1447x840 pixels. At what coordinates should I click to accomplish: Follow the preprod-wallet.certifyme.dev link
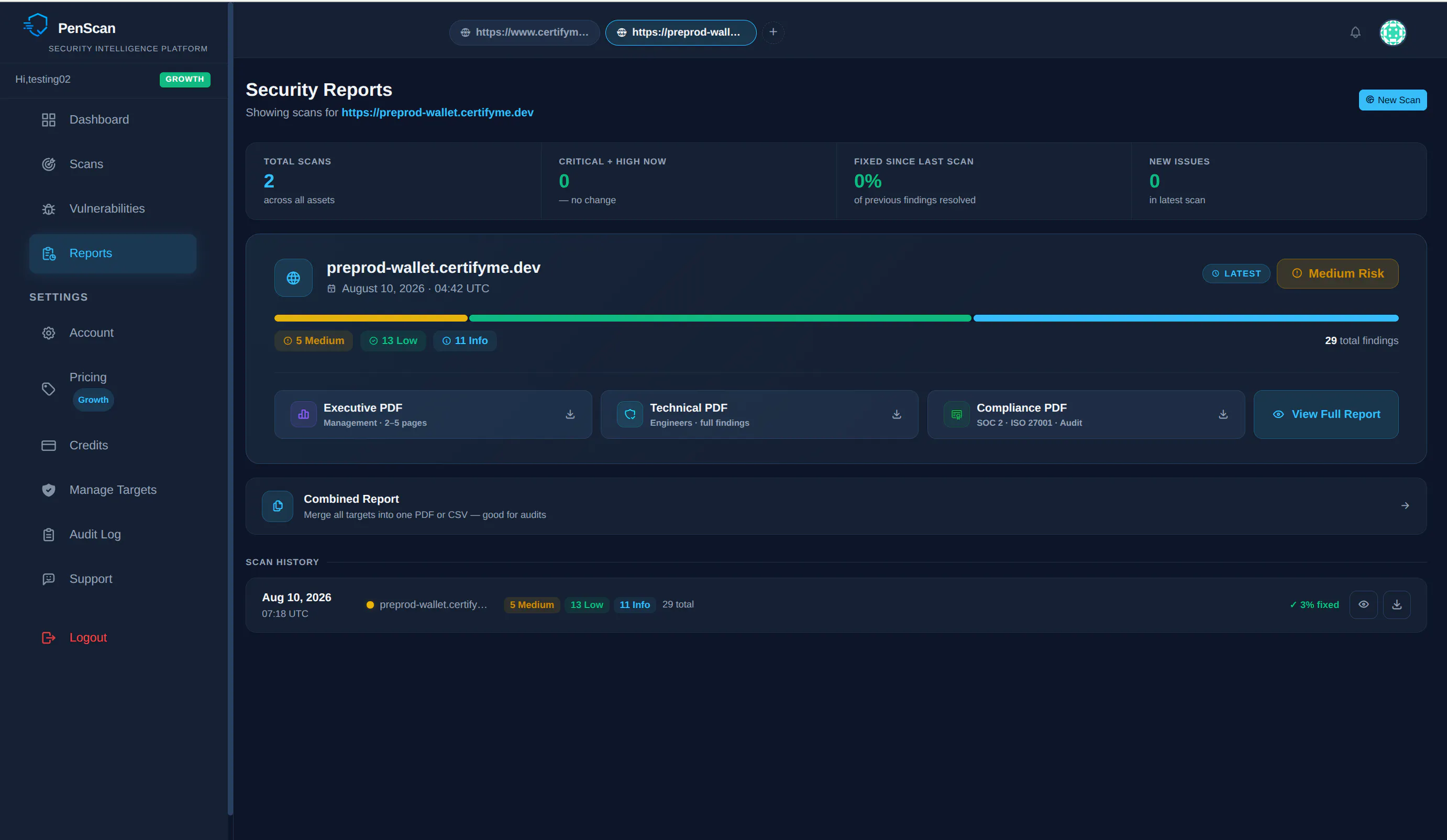click(x=437, y=113)
